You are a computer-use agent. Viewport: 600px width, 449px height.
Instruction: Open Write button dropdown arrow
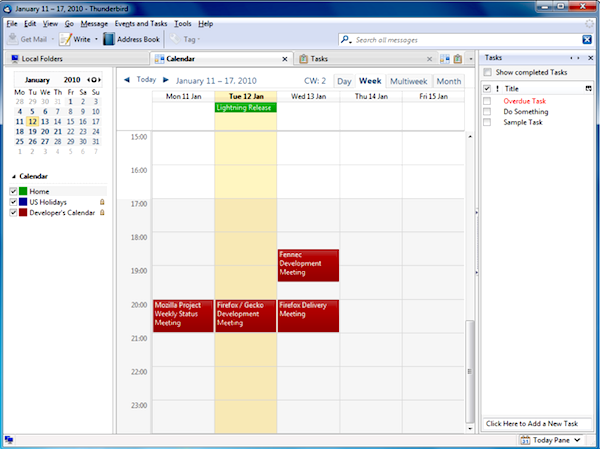tap(96, 39)
